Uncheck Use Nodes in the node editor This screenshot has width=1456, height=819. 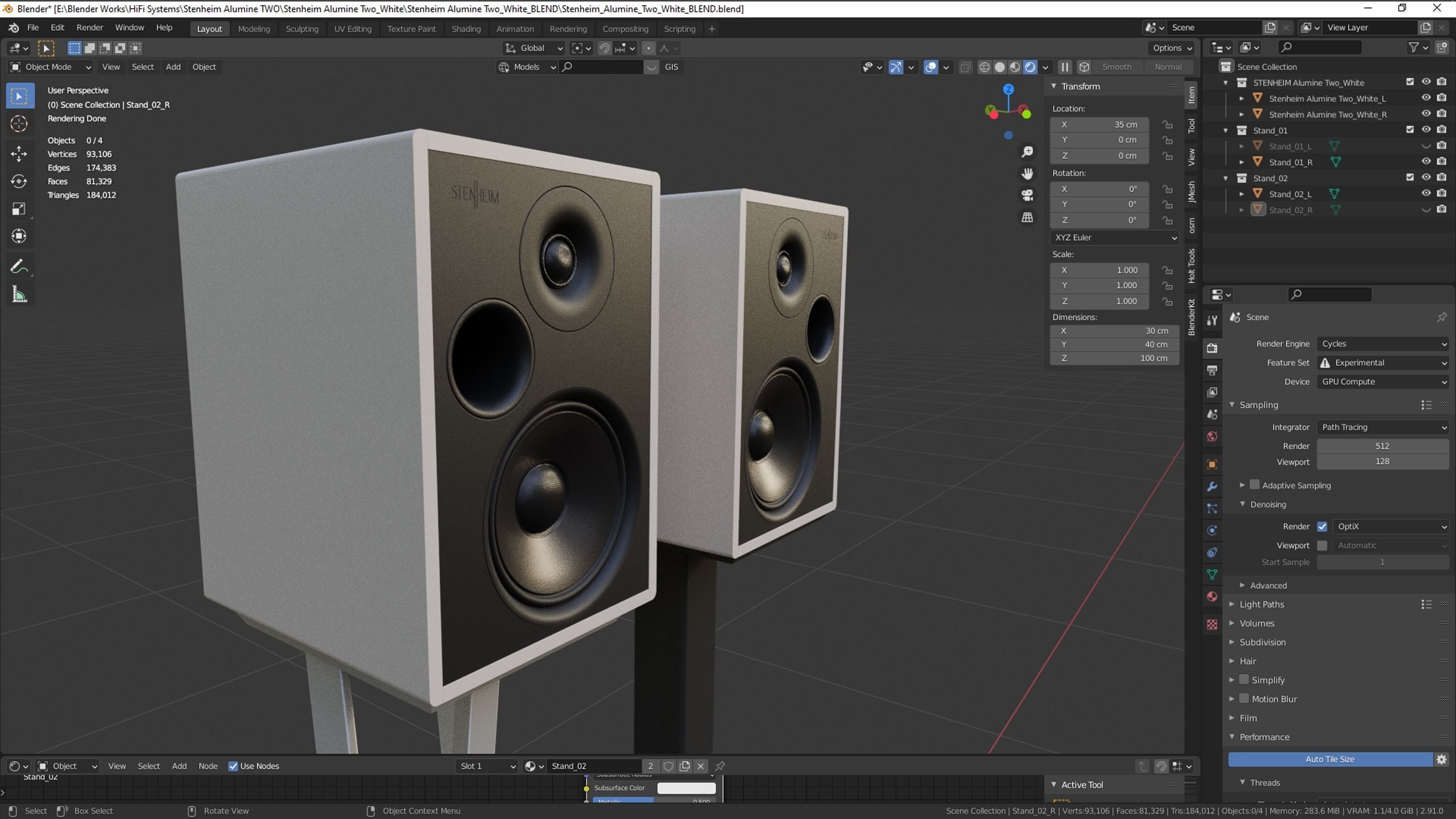coord(233,766)
